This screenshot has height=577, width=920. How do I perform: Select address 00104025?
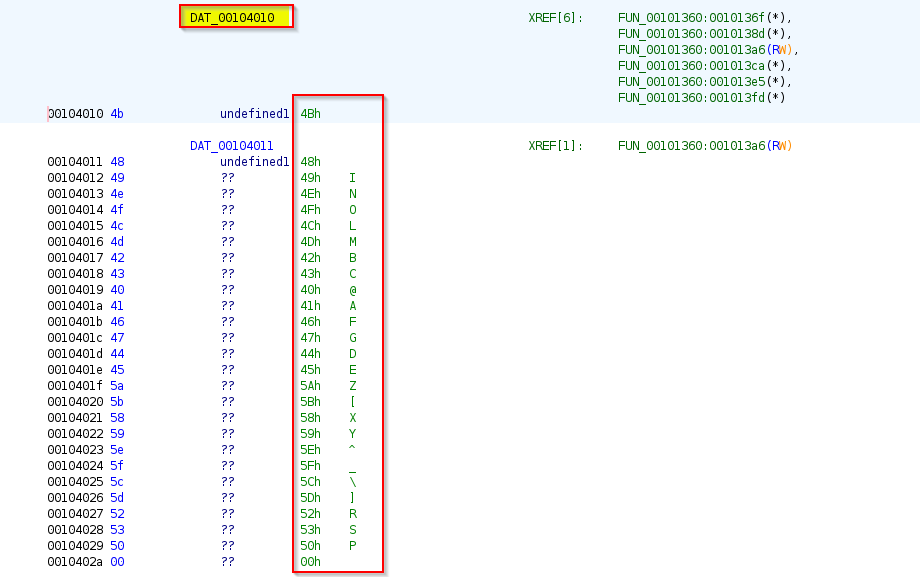click(75, 482)
